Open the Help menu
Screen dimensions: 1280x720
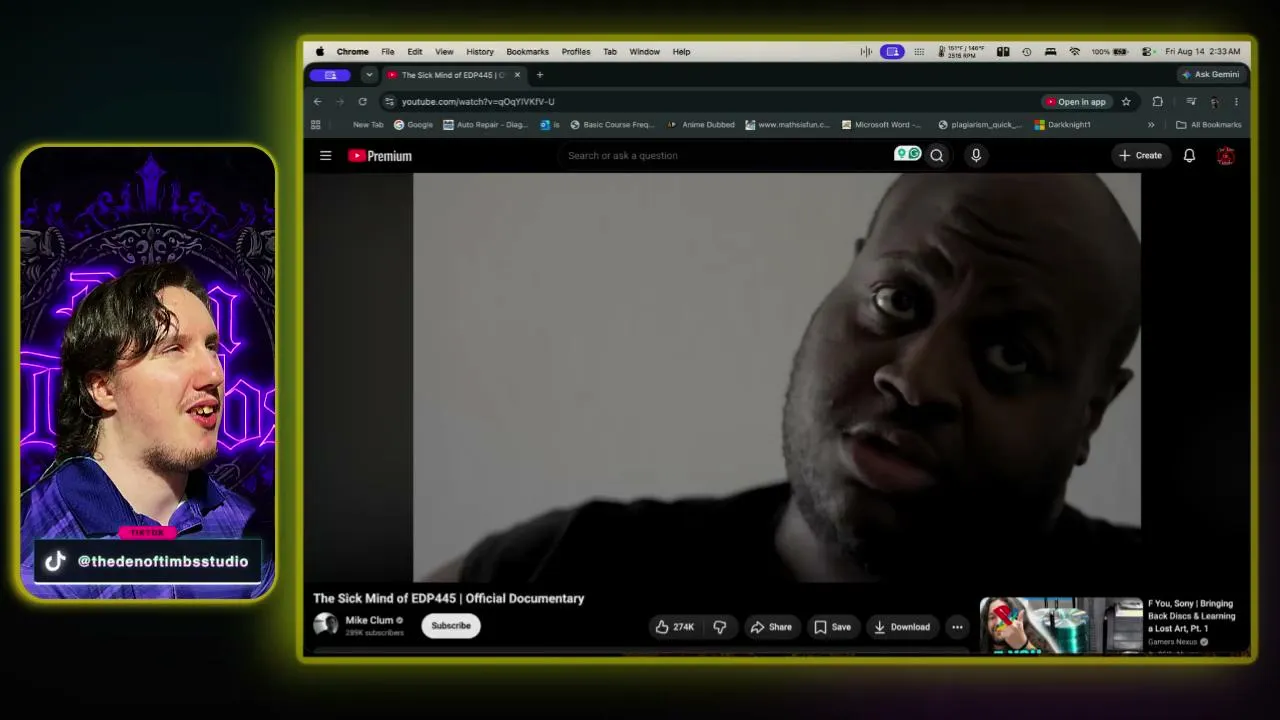click(x=681, y=51)
